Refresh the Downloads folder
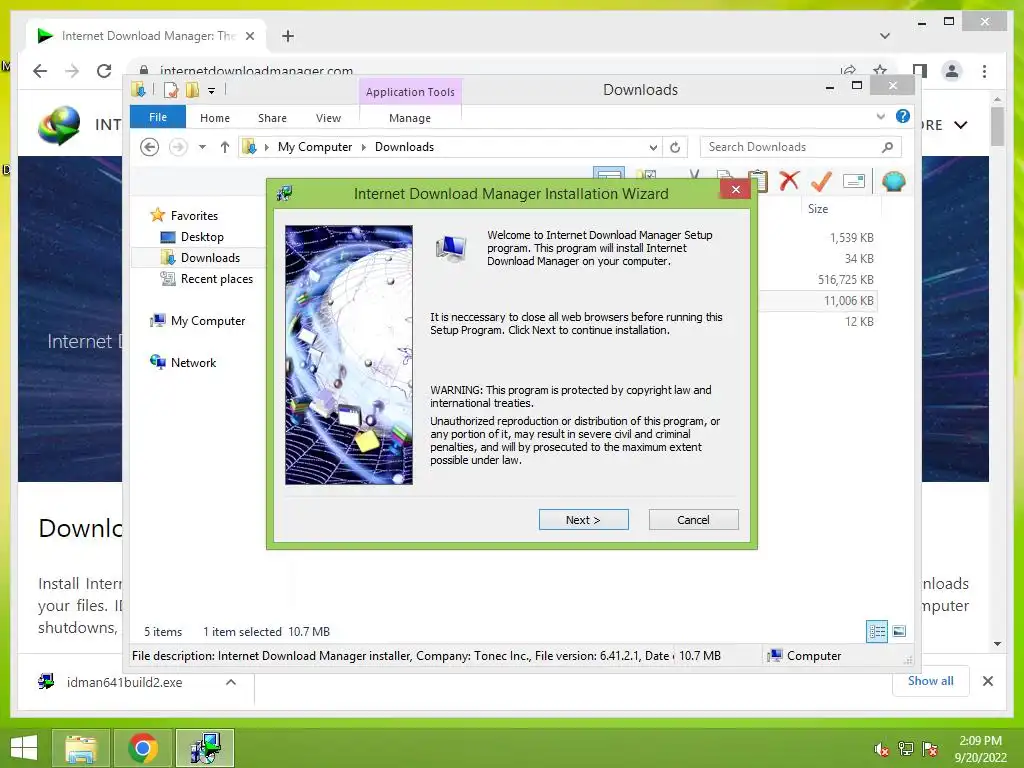1024x768 pixels. (675, 148)
